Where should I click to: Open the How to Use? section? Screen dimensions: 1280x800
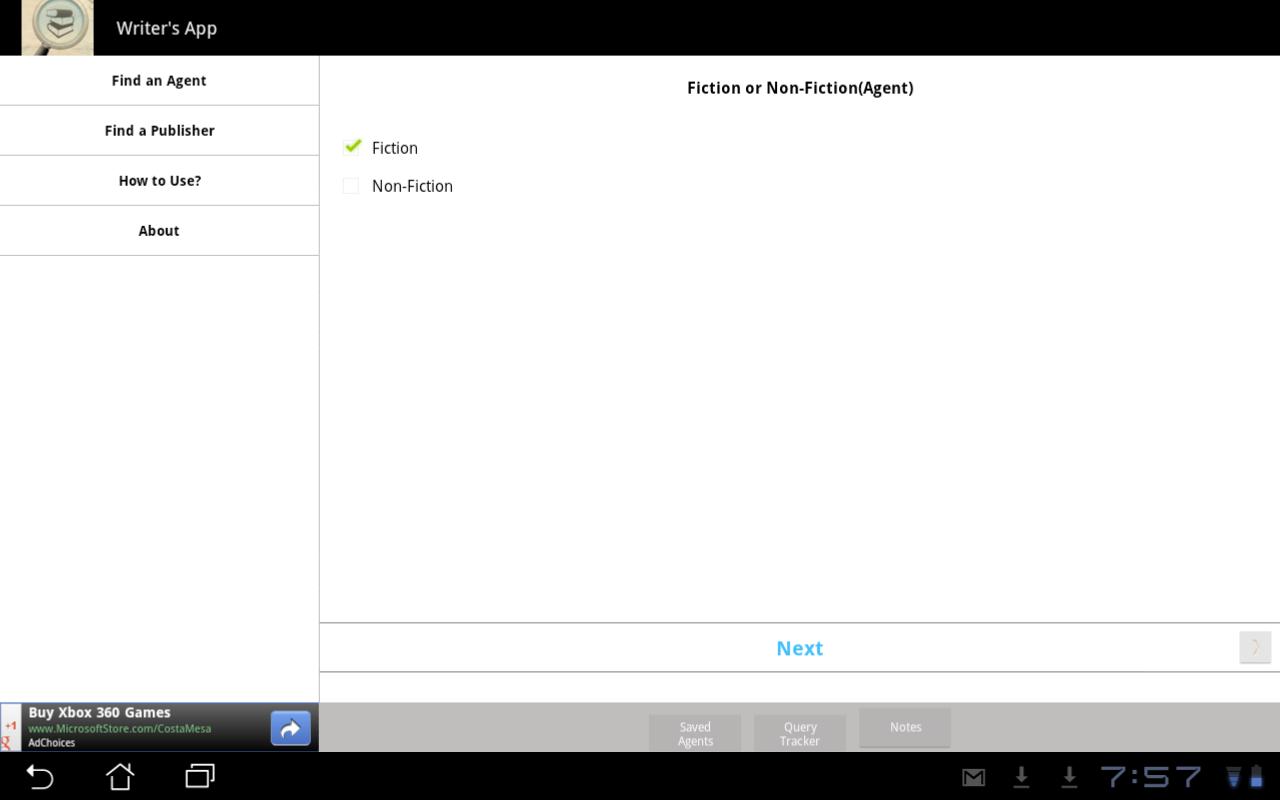click(x=159, y=181)
